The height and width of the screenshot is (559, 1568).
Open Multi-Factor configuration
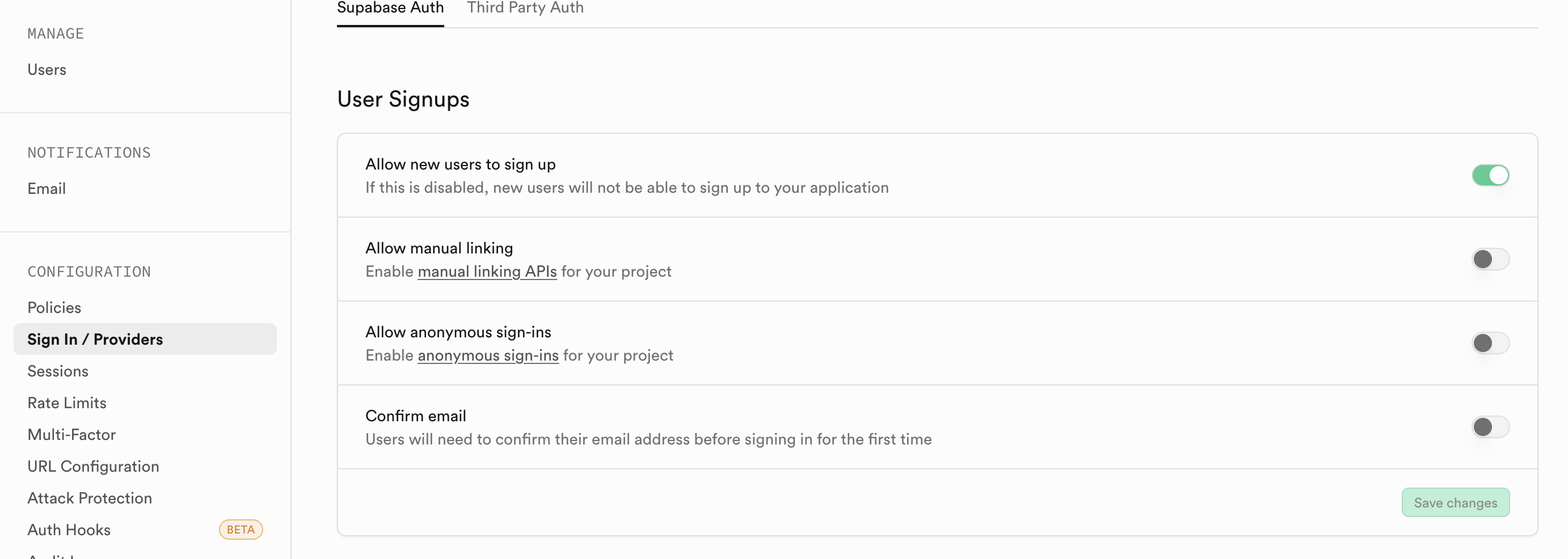pyautogui.click(x=71, y=434)
